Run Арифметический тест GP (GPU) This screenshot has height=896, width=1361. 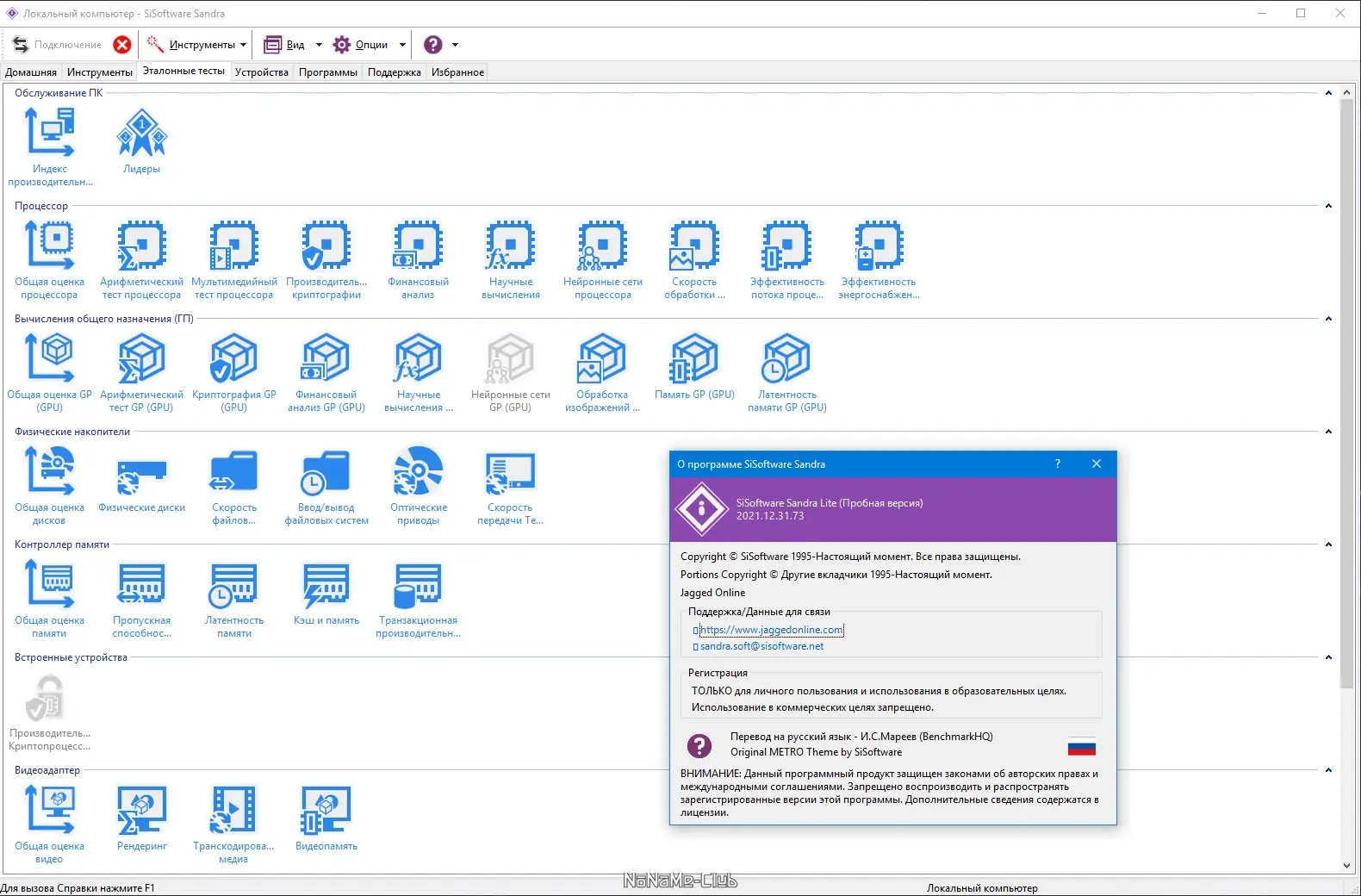click(142, 372)
